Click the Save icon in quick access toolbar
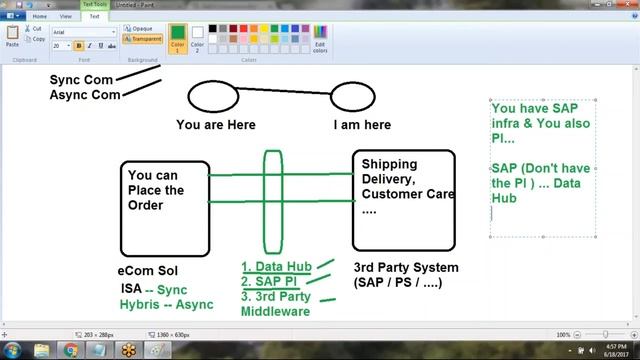 tap(19, 5)
